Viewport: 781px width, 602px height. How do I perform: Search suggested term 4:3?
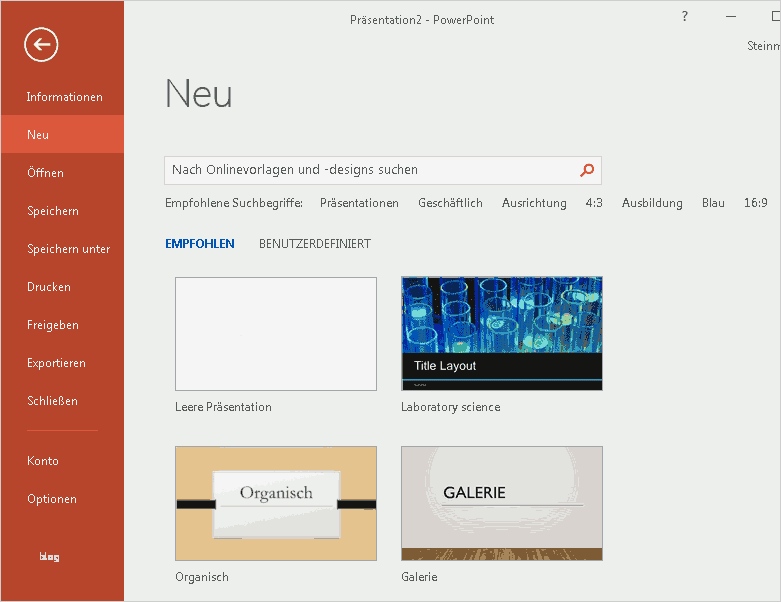tap(594, 203)
